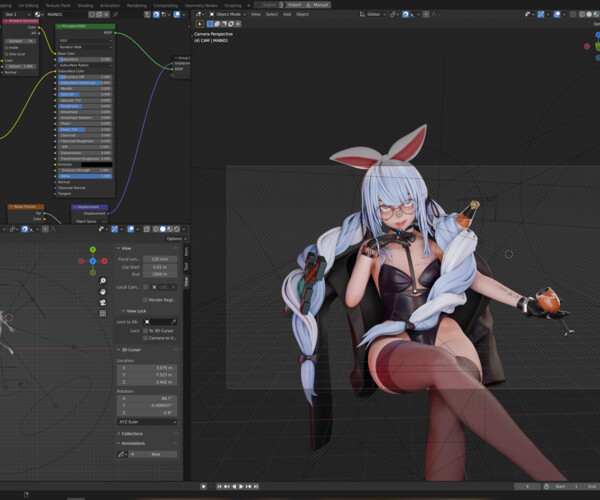Toggle Inside checkbox on Ambient Occlusion node
The image size is (600, 500).
pyautogui.click(x=7, y=48)
